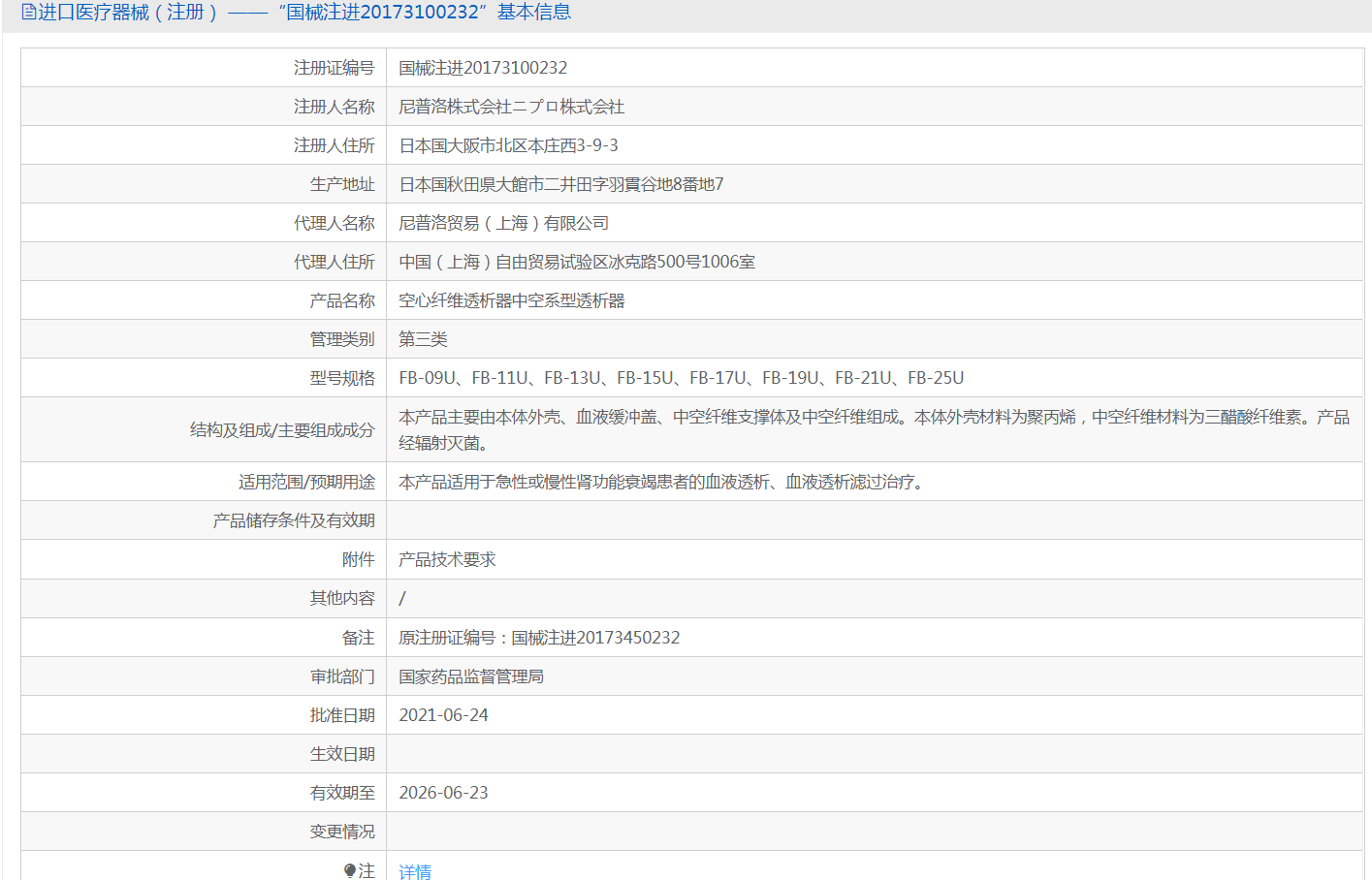Select approval date 2021-06-24
The height and width of the screenshot is (880, 1372).
click(x=443, y=714)
